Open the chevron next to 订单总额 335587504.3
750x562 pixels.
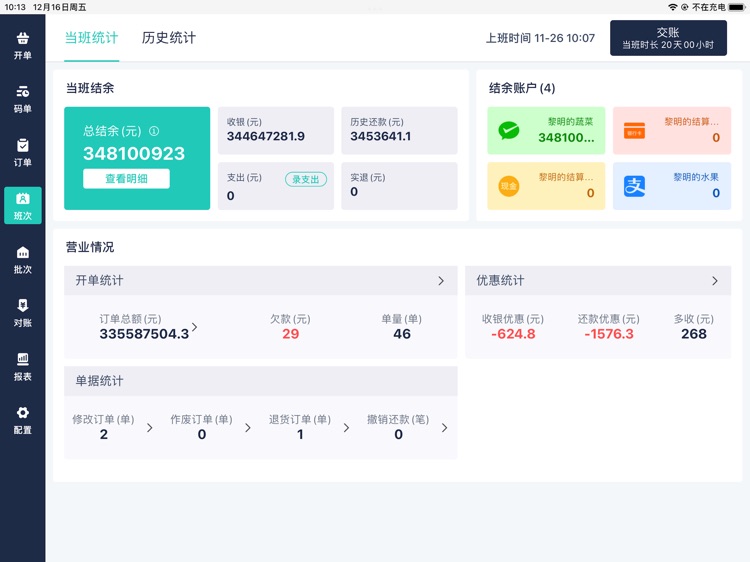[194, 327]
